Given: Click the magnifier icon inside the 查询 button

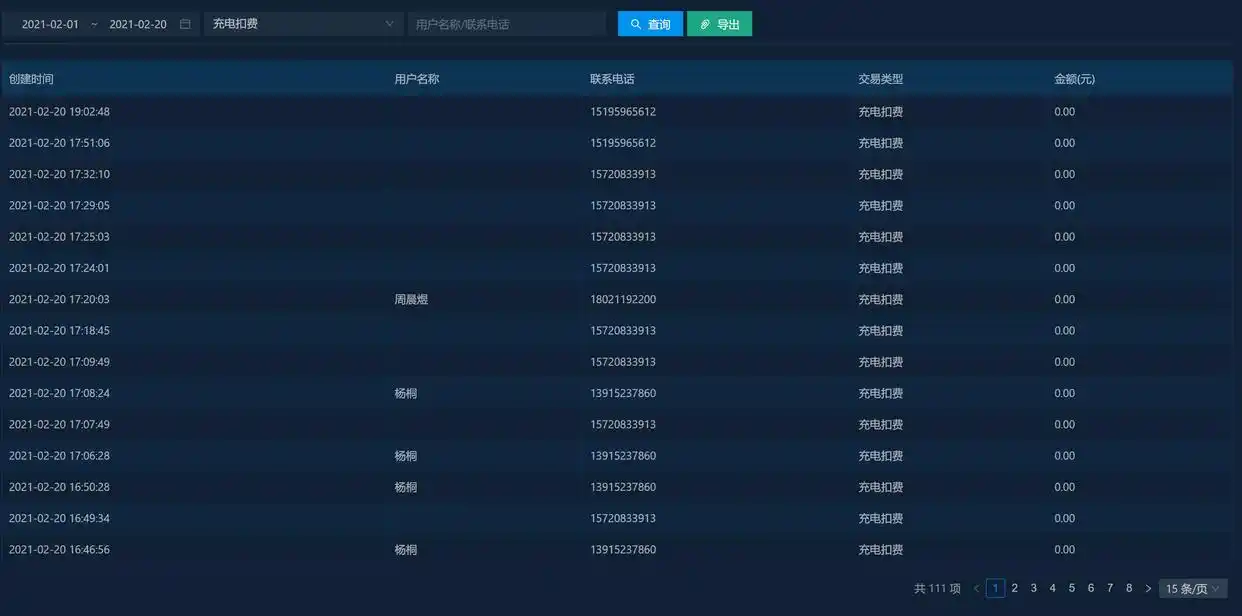Looking at the screenshot, I should pos(637,22).
